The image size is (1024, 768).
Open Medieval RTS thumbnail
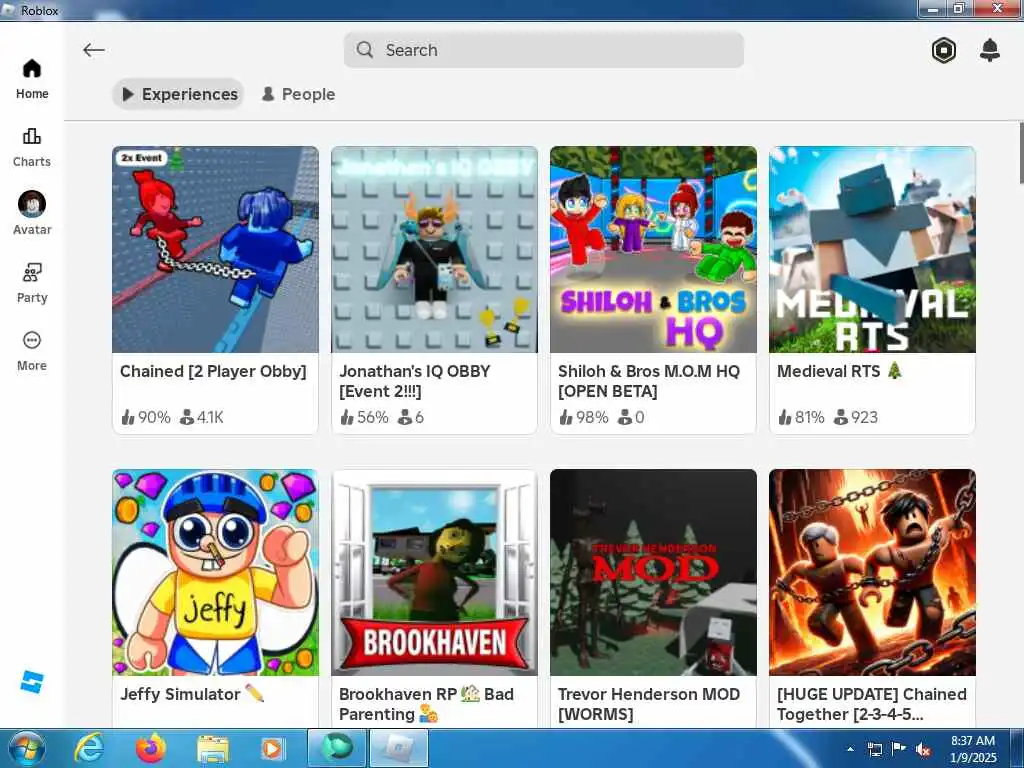pyautogui.click(x=872, y=249)
